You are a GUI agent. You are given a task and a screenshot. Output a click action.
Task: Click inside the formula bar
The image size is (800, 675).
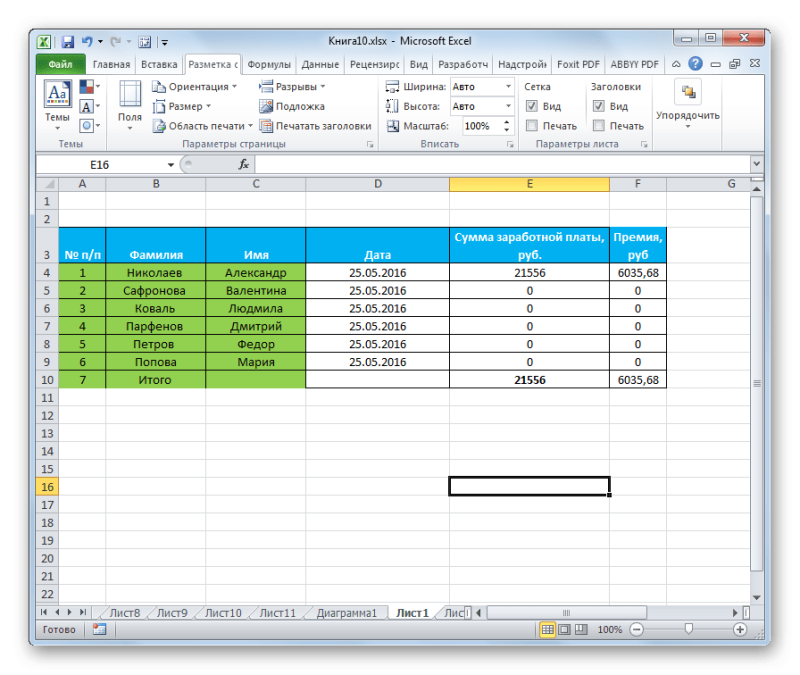click(502, 164)
